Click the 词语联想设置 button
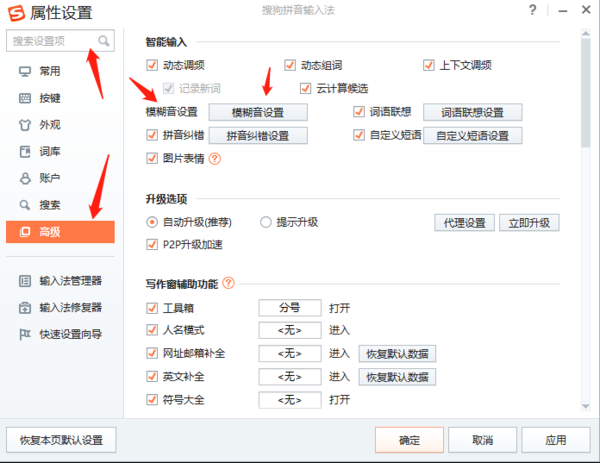This screenshot has height=463, width=600. (x=473, y=112)
